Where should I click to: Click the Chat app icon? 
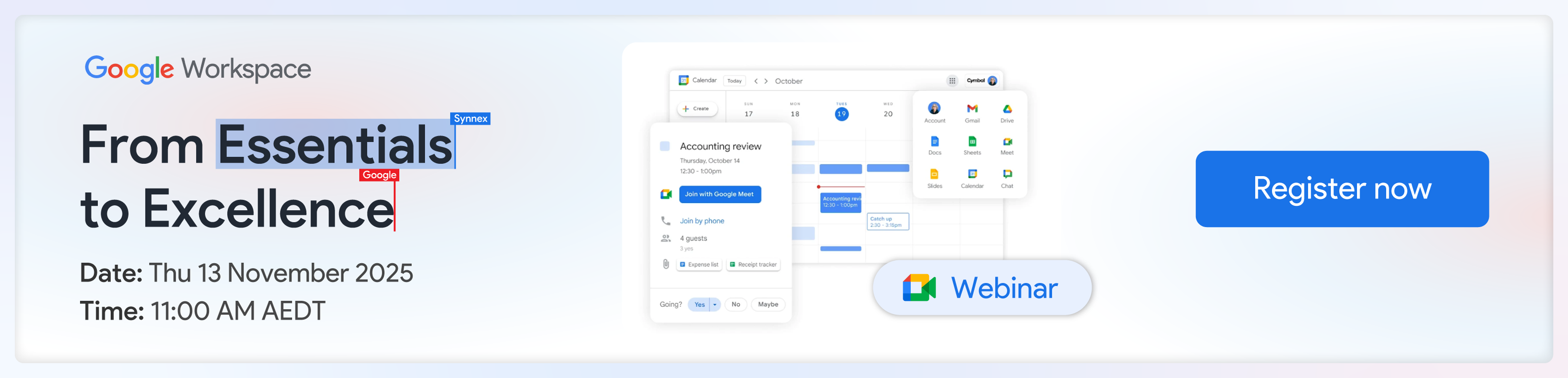1007,175
